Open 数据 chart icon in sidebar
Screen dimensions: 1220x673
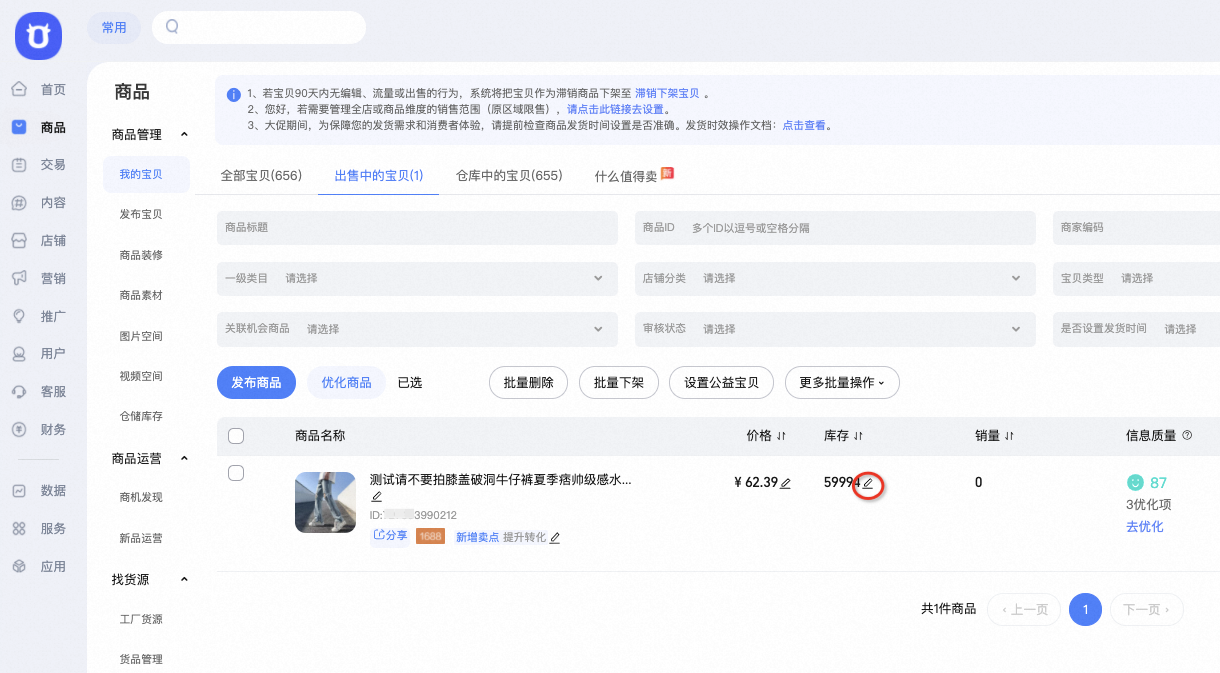19,490
